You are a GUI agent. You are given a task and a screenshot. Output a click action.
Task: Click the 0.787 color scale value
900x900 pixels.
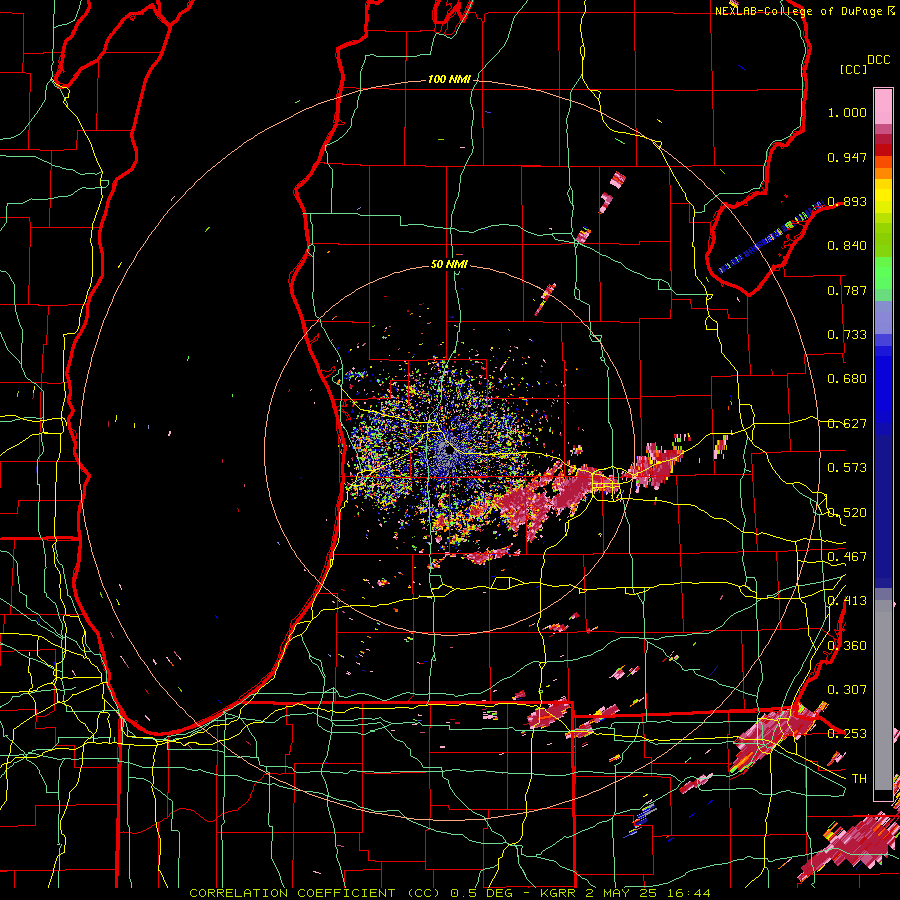[x=847, y=290]
